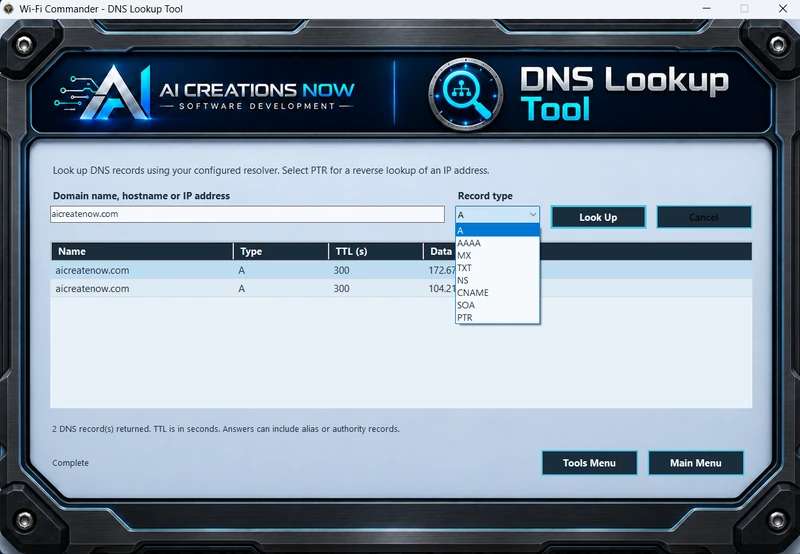This screenshot has height=554, width=800.
Task: Click the TTL (s) column header
Action: pos(376,251)
